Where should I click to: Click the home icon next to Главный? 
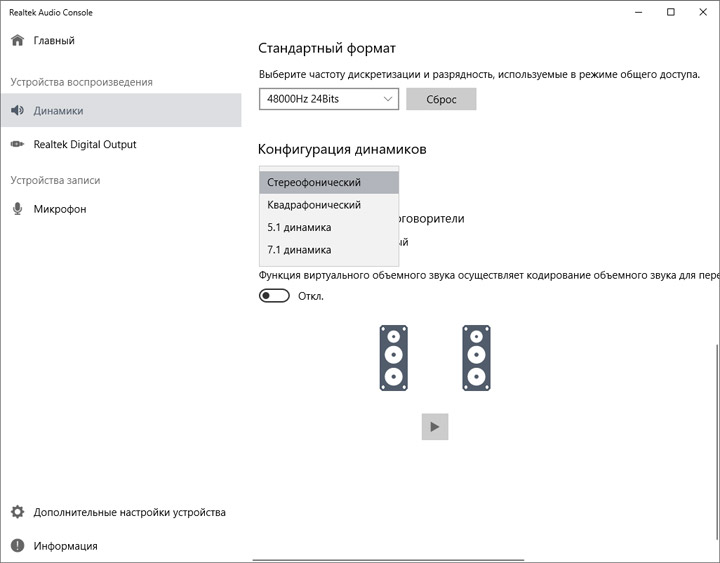[17, 41]
